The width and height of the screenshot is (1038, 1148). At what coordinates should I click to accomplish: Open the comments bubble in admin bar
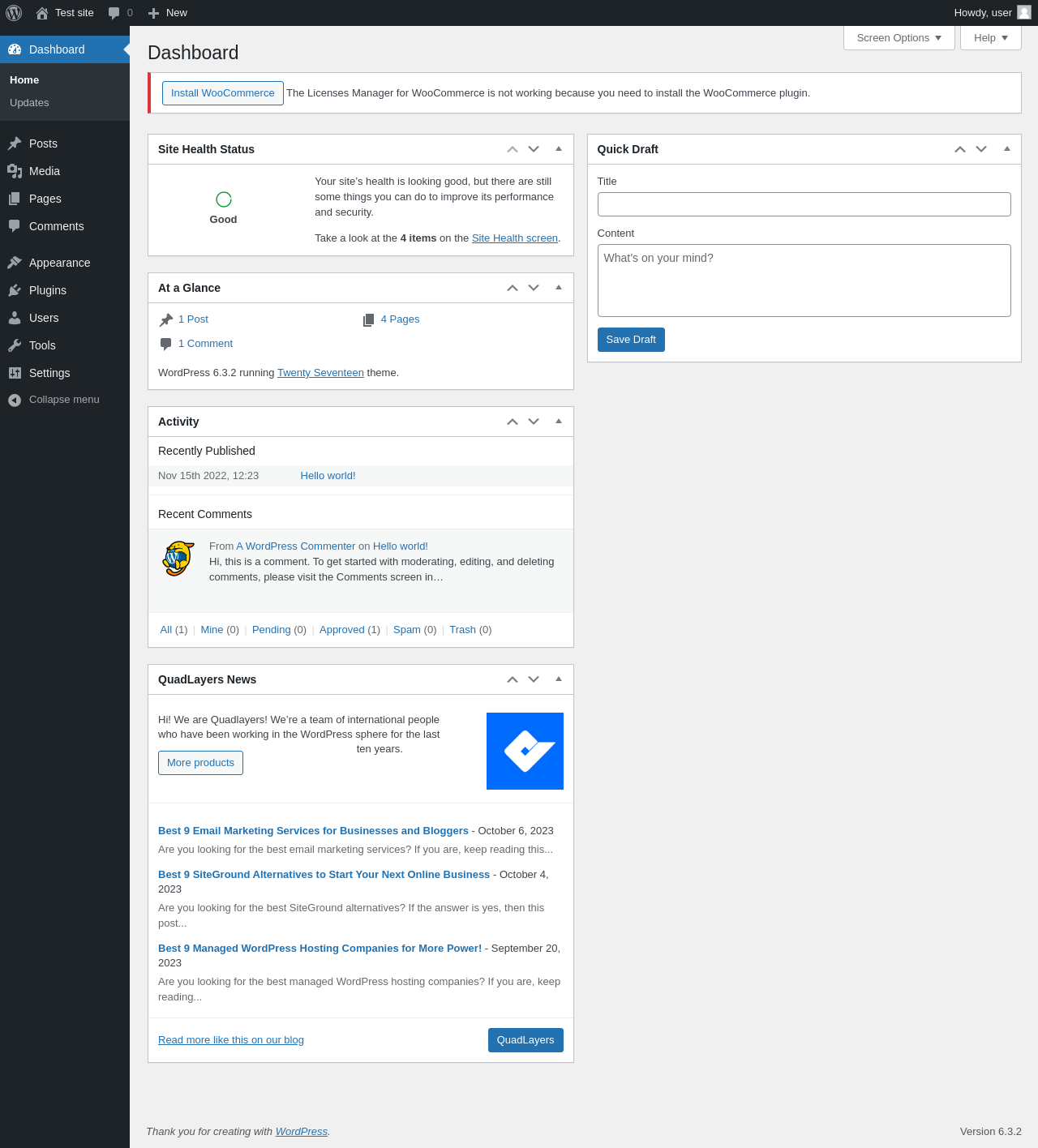pos(114,13)
